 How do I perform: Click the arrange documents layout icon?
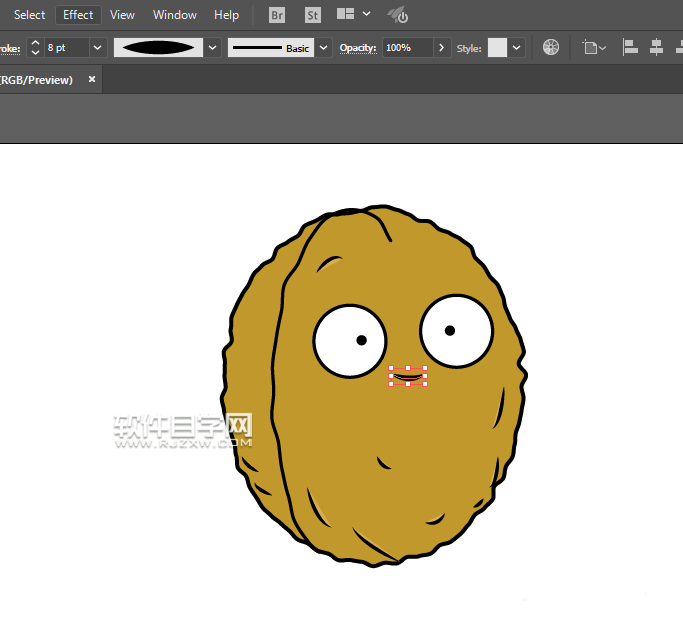click(346, 15)
